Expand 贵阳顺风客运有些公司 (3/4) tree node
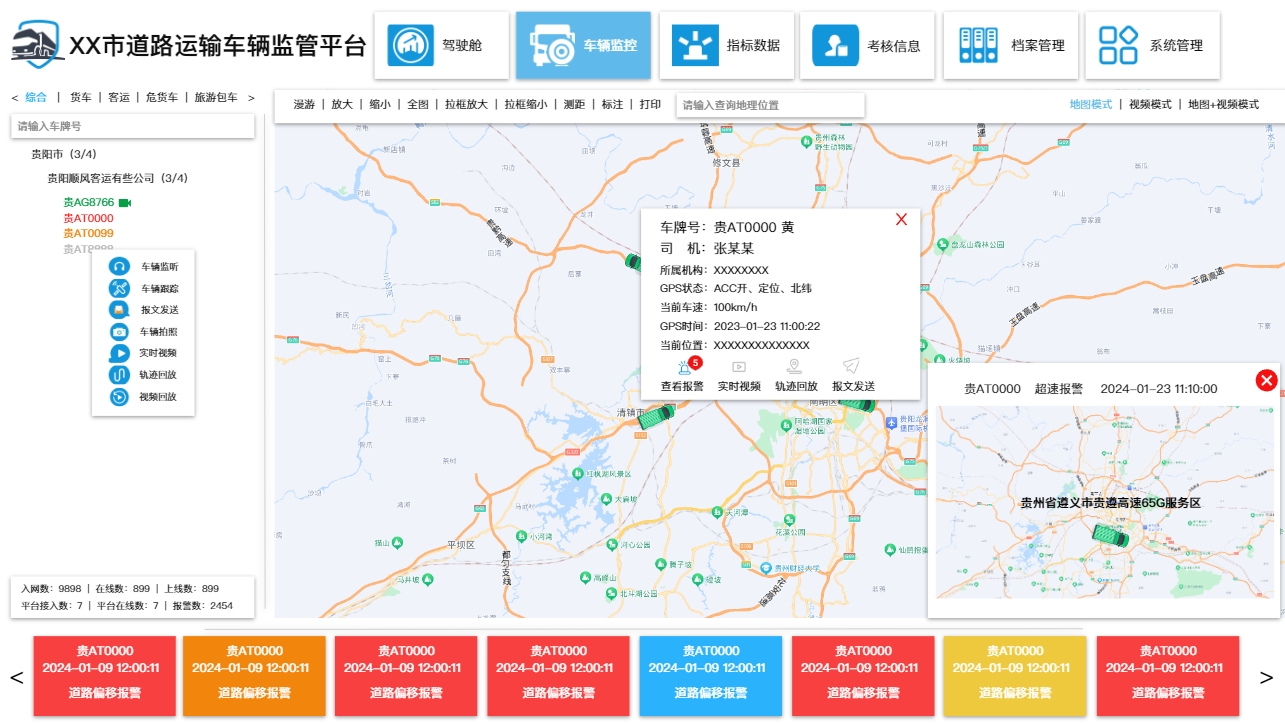The width and height of the screenshot is (1285, 723). 117,178
